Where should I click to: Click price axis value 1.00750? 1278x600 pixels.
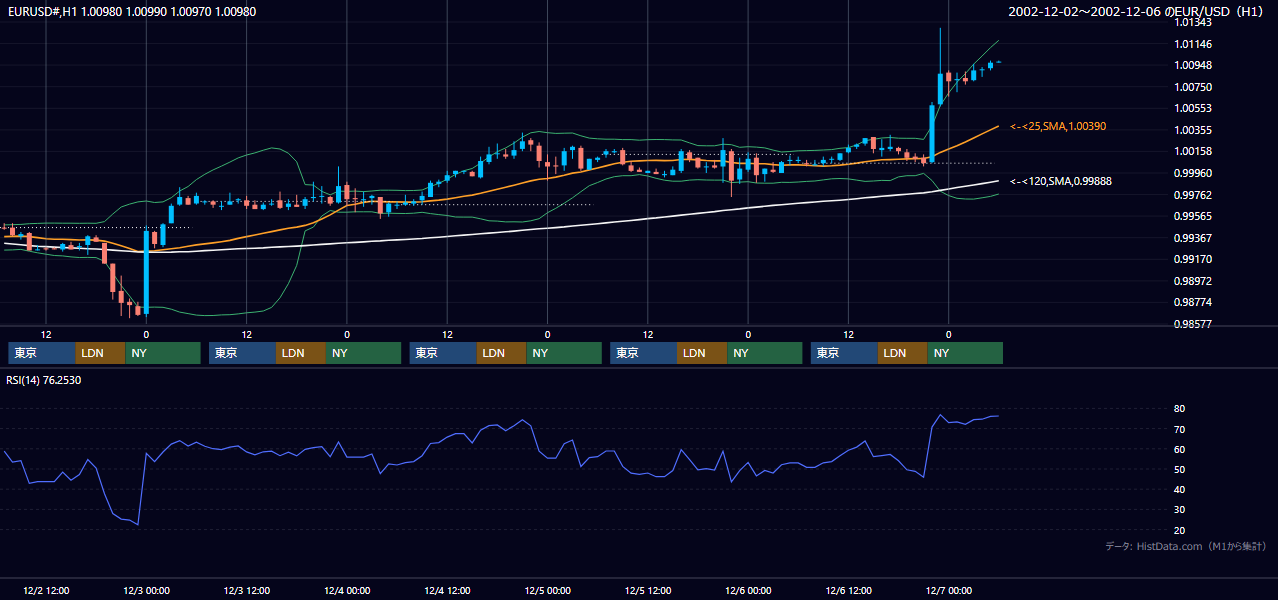1192,87
